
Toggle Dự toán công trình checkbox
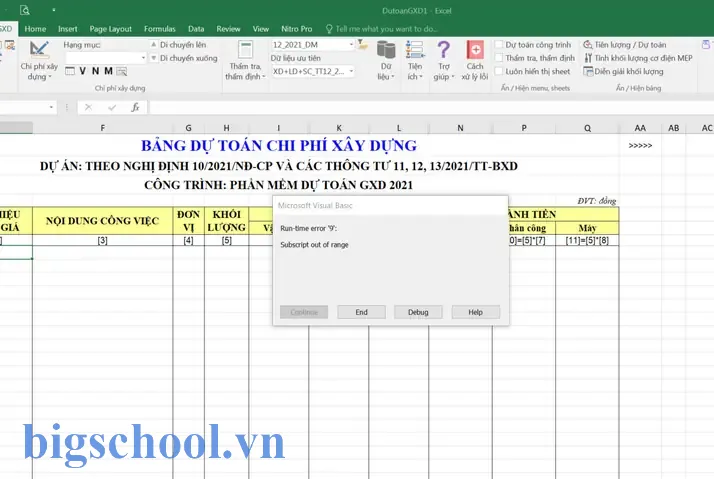[x=499, y=45]
